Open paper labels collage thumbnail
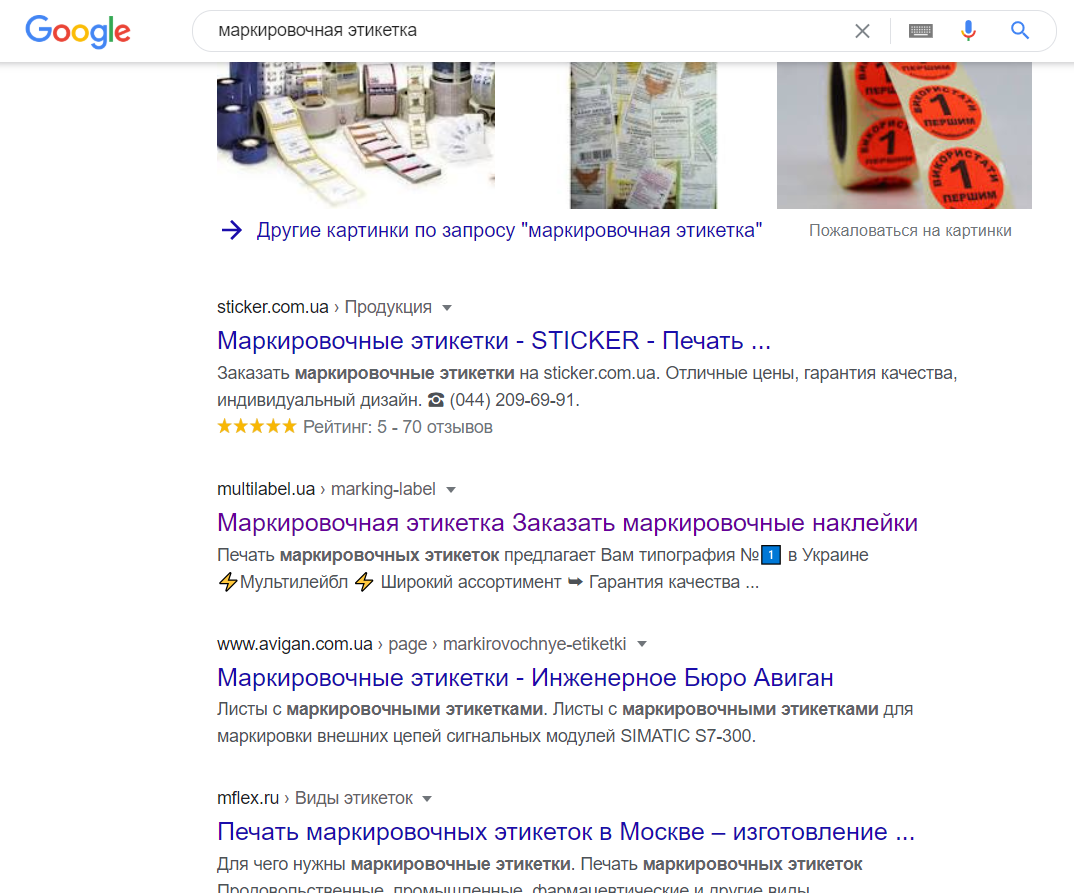The width and height of the screenshot is (1074, 893). (x=643, y=135)
